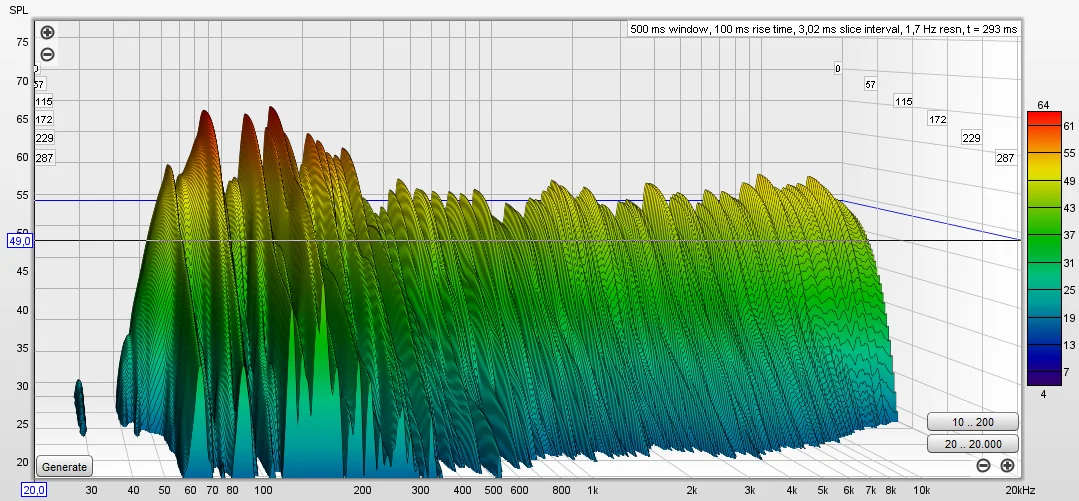Click the 4 minimum value below the color scale
The width and height of the screenshot is (1079, 501).
(x=1043, y=394)
